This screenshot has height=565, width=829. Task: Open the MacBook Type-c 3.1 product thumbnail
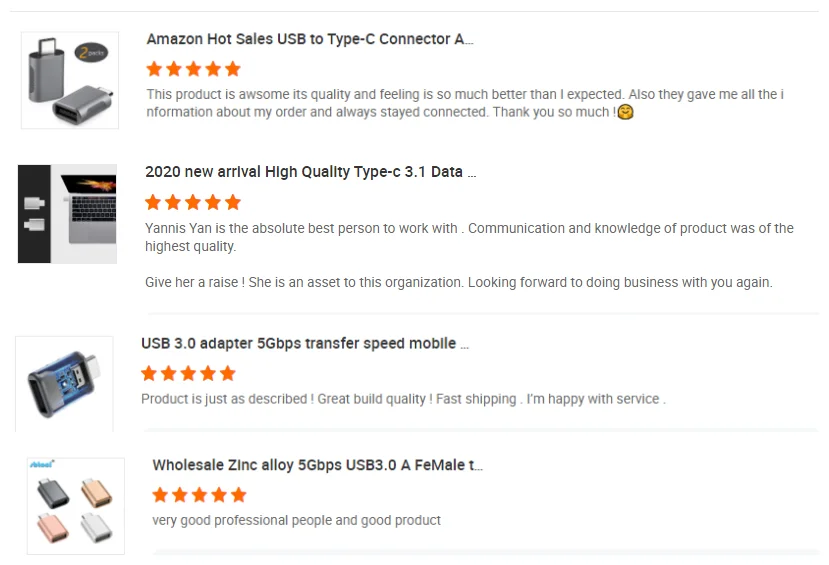[x=67, y=213]
